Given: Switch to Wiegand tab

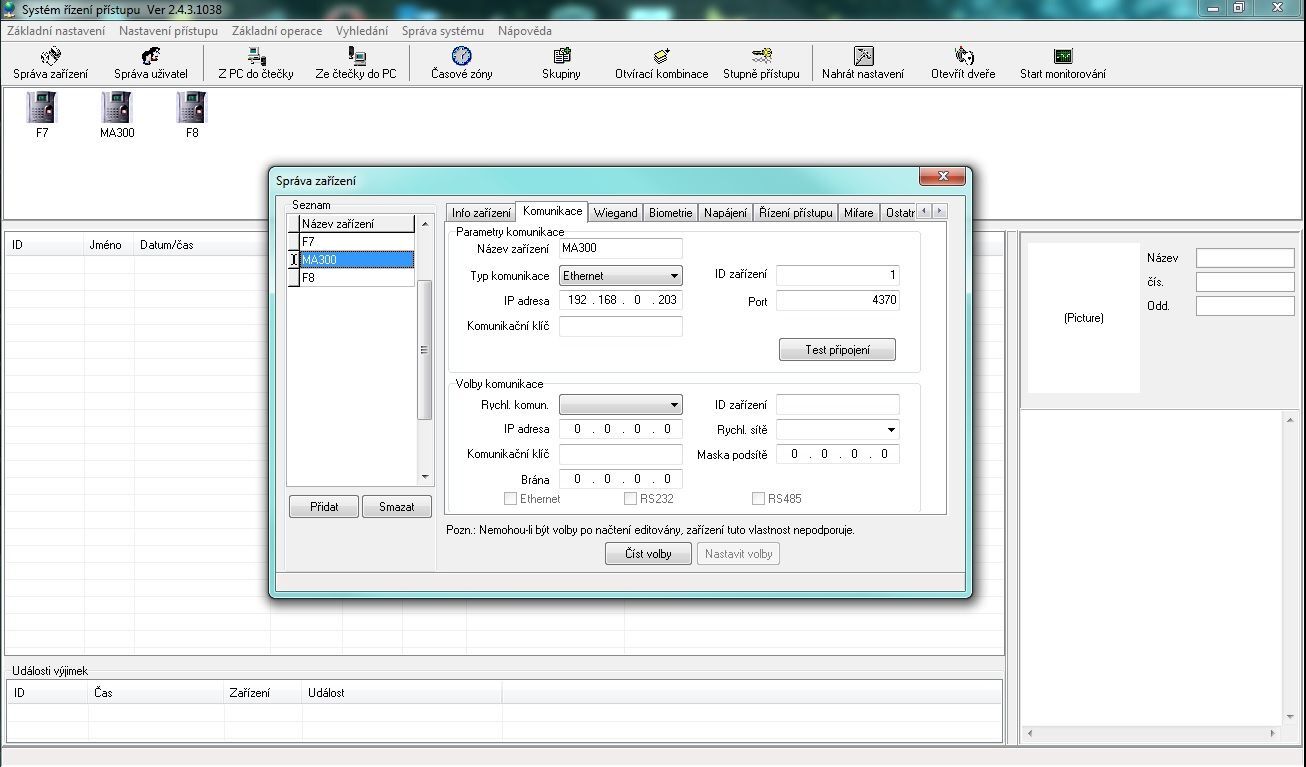Looking at the screenshot, I should click(x=615, y=213).
